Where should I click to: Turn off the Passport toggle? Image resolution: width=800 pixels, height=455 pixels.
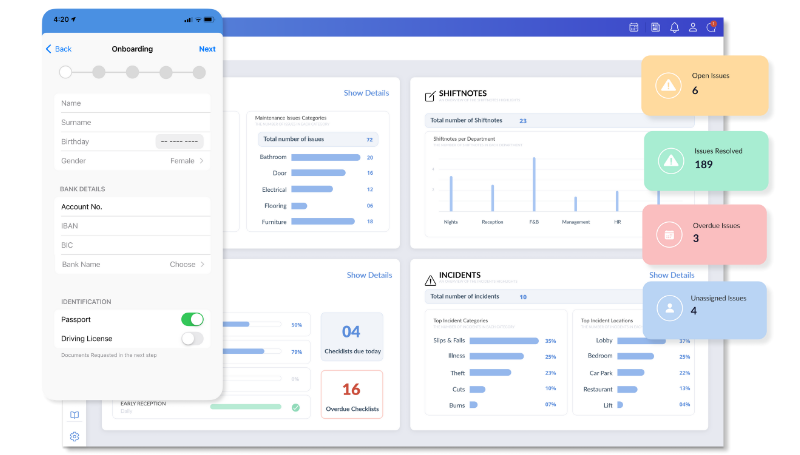click(x=192, y=319)
